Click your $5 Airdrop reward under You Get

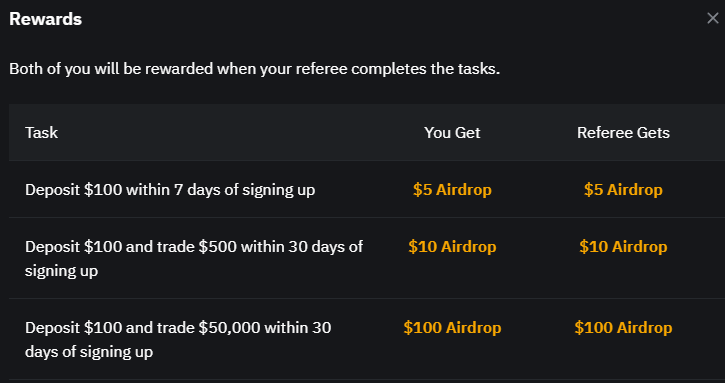[x=452, y=190]
